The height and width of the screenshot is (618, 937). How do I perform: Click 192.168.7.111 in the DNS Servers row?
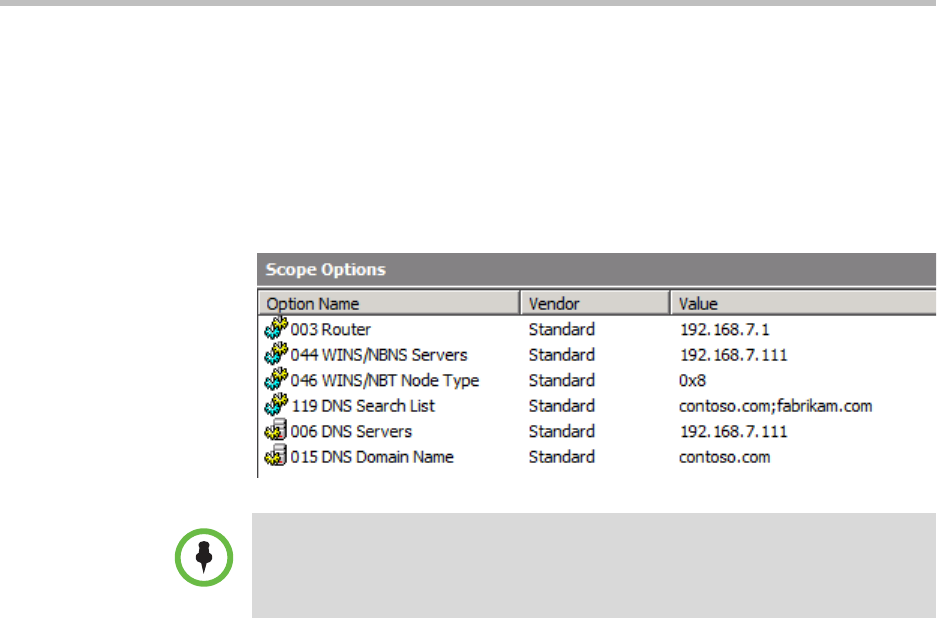734,432
